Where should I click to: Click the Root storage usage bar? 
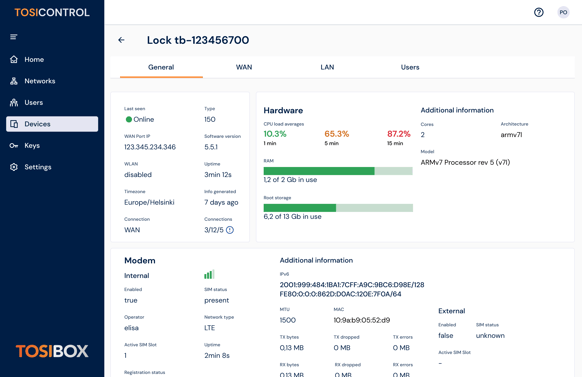[x=338, y=208]
